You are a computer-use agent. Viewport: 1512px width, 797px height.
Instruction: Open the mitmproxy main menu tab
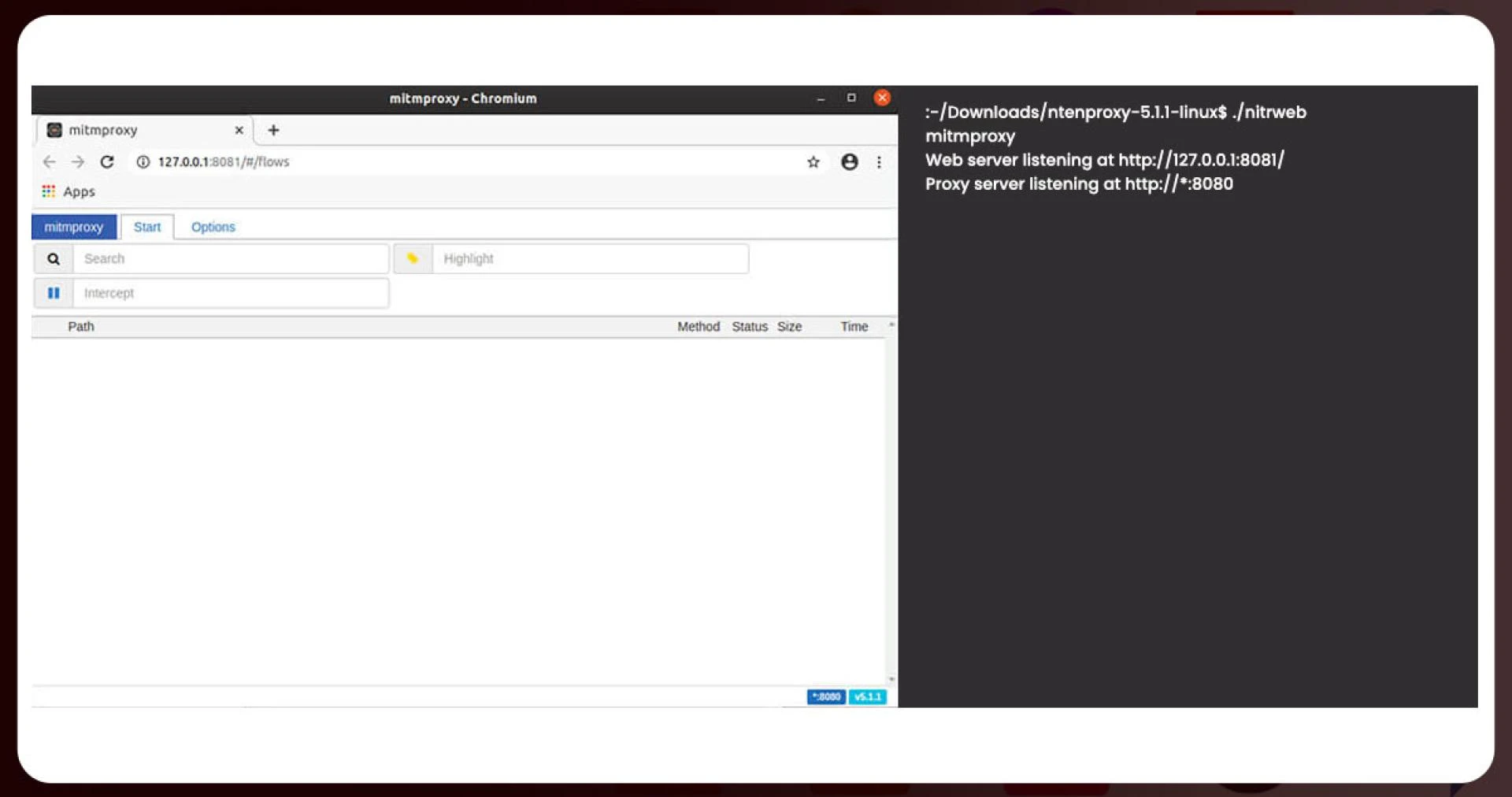(x=74, y=227)
